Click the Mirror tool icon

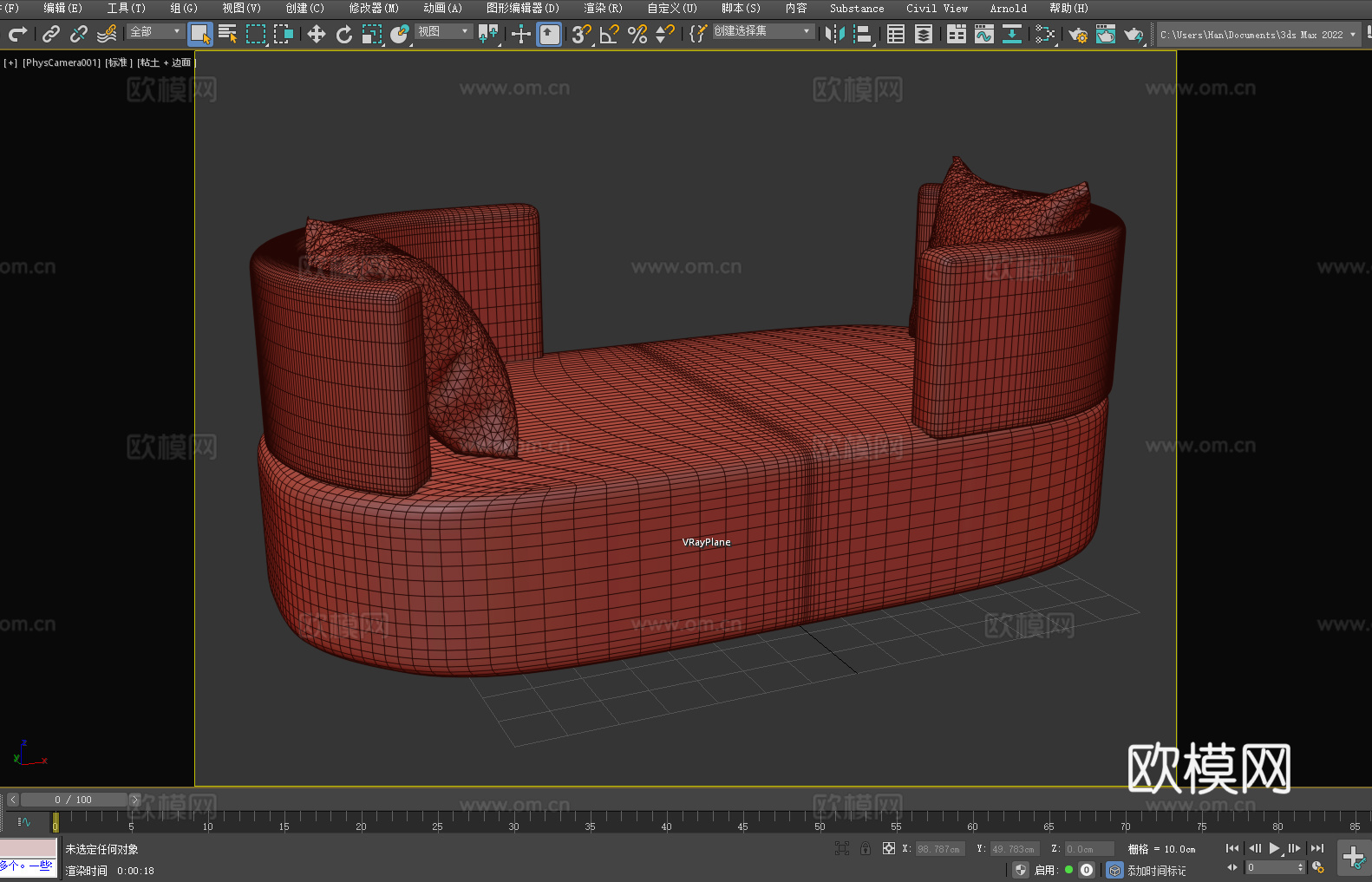click(x=834, y=34)
